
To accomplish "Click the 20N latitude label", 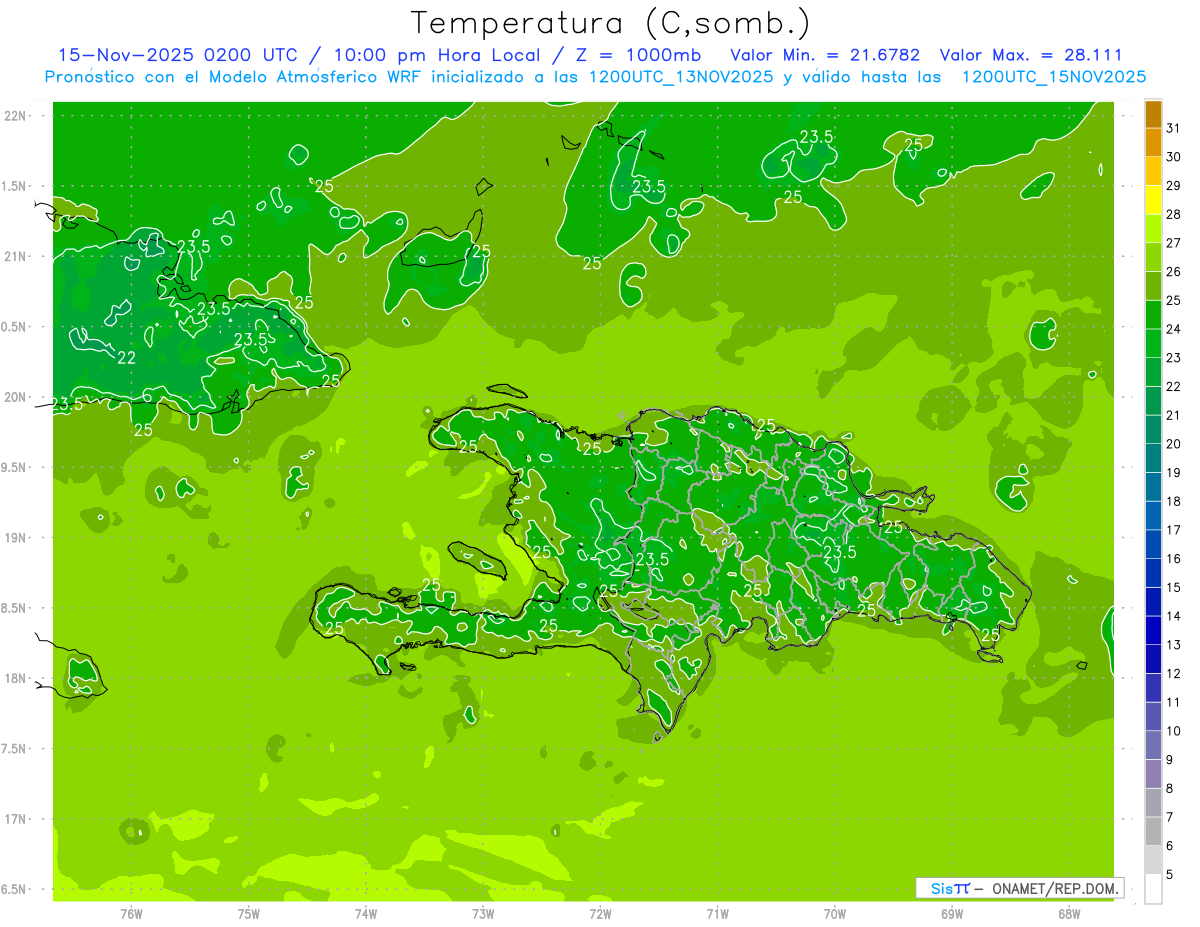I will click(15, 397).
